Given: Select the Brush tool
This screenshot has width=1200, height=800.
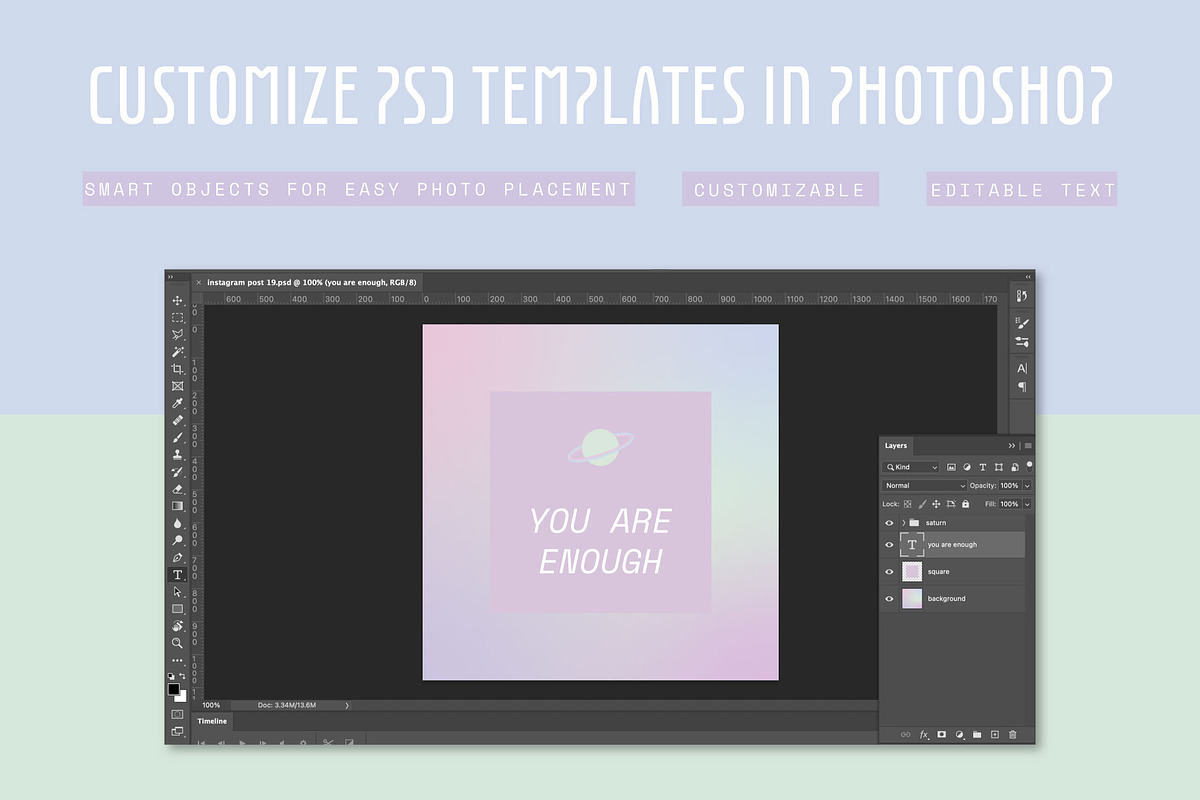Looking at the screenshot, I should click(177, 437).
